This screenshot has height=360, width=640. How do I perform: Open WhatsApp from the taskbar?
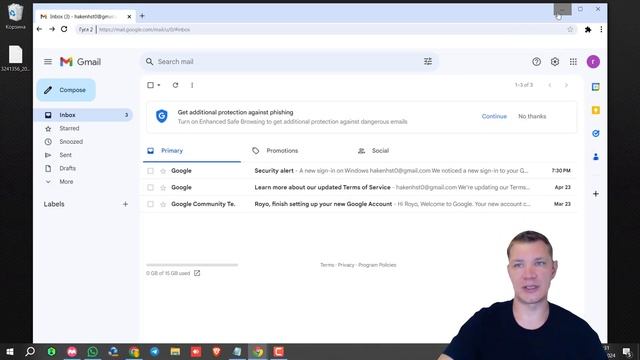(x=93, y=351)
